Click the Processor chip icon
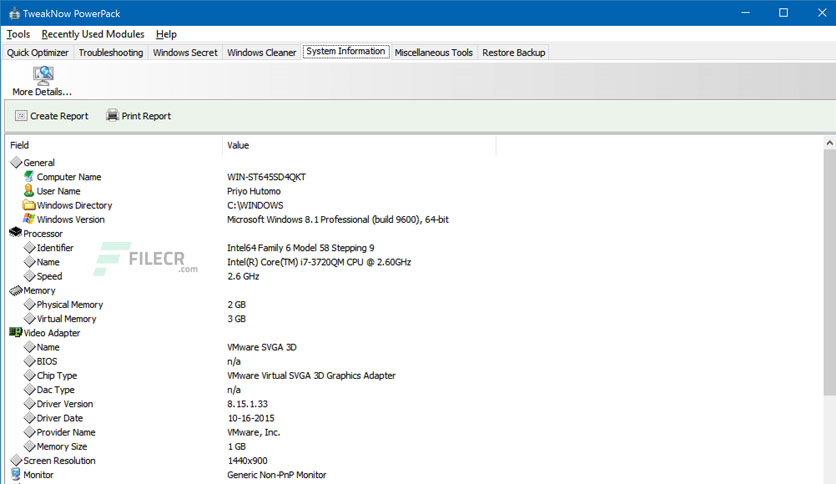The image size is (836, 484). [15, 232]
